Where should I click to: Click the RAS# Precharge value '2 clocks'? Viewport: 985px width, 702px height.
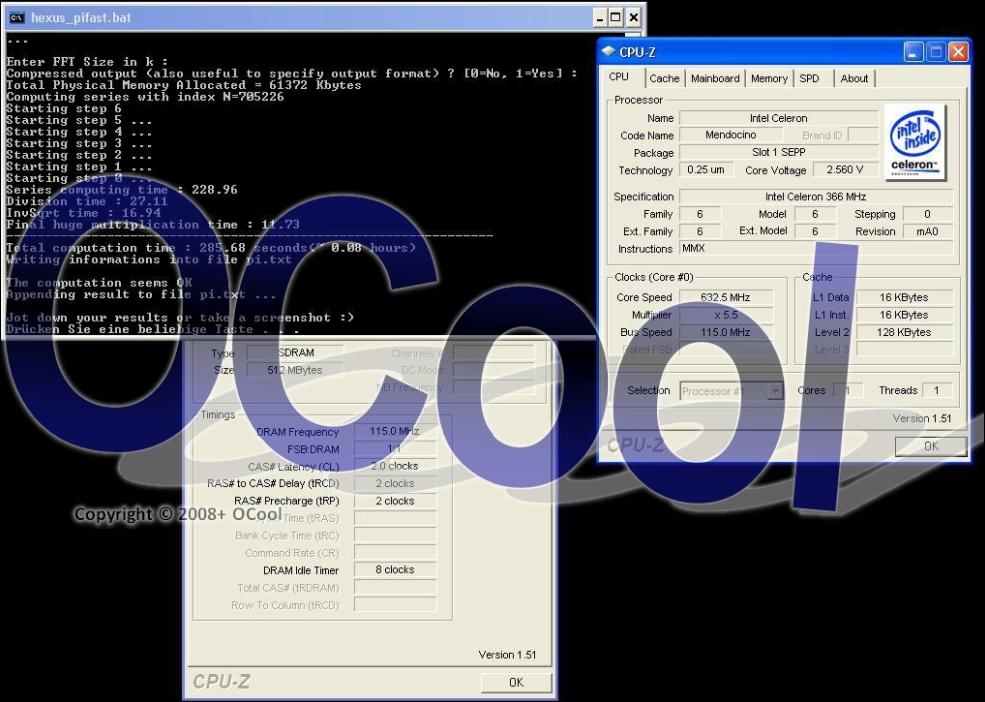pyautogui.click(x=395, y=501)
